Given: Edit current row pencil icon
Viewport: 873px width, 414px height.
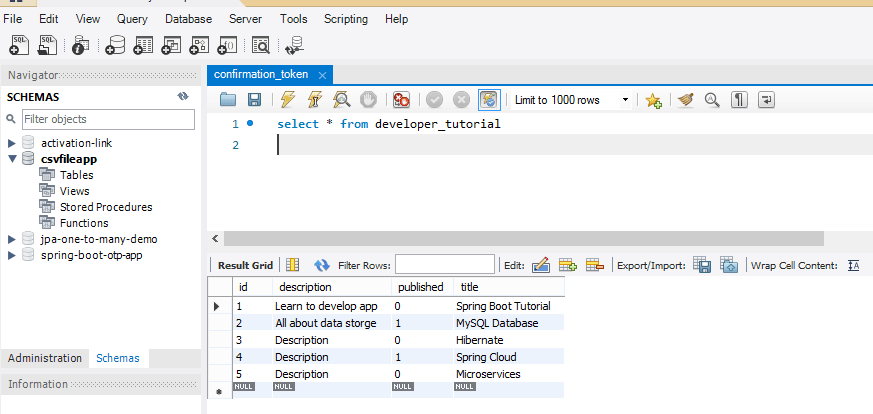Looking at the screenshot, I should click(x=541, y=265).
